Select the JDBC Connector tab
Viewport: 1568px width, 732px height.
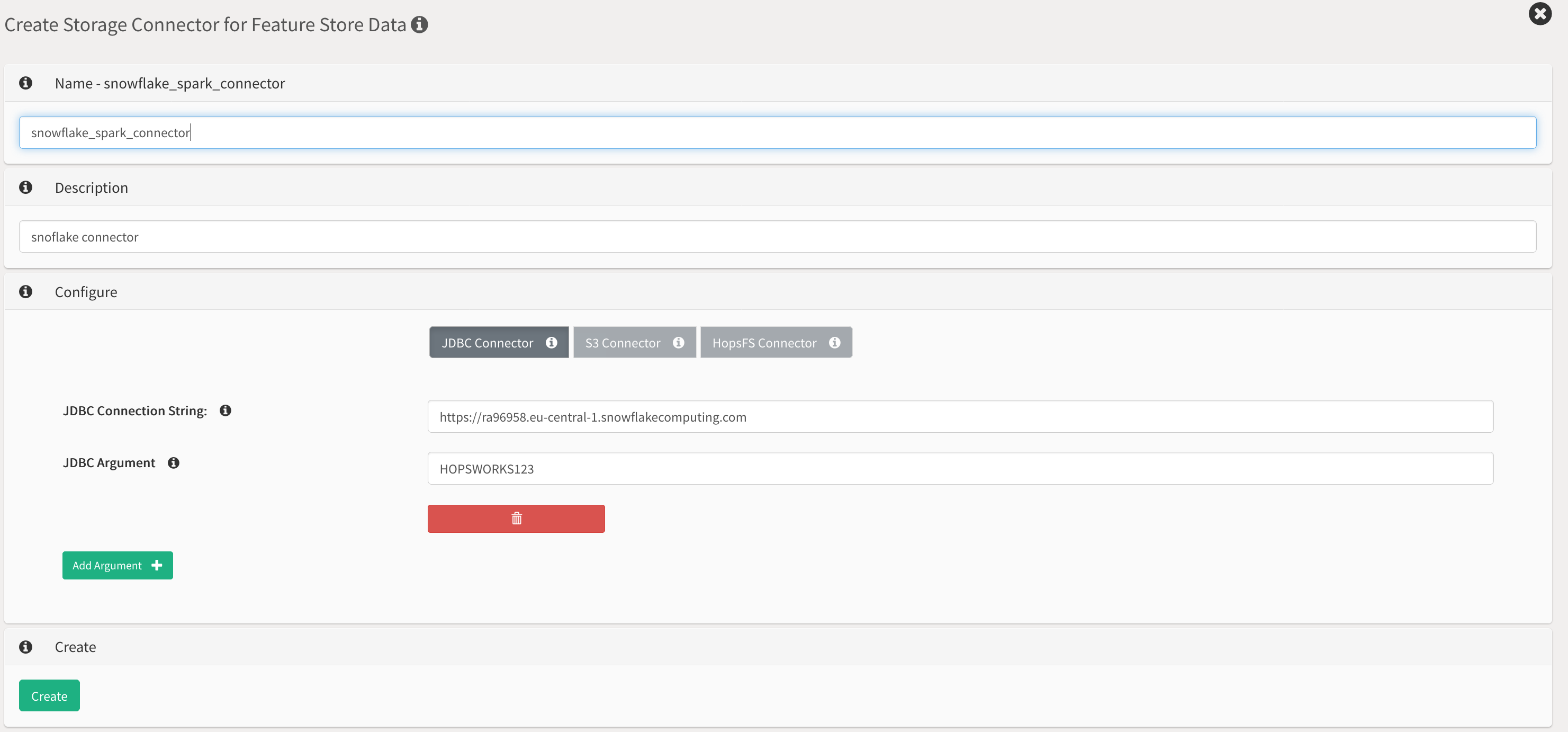click(x=487, y=343)
